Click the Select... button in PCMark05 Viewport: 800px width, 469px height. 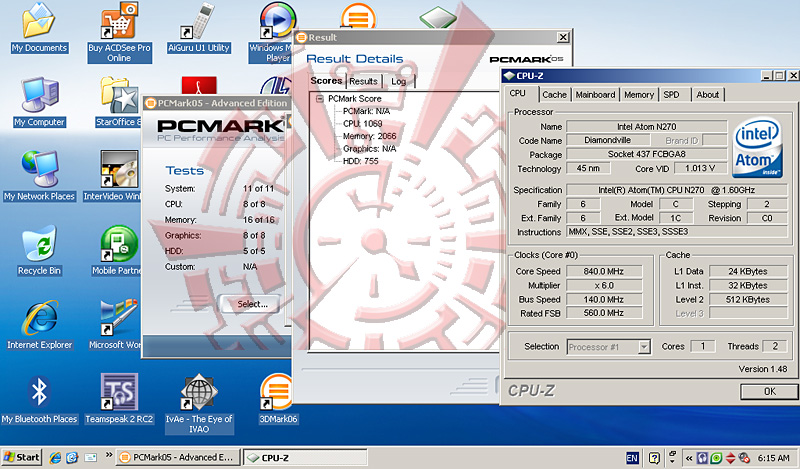click(x=253, y=304)
